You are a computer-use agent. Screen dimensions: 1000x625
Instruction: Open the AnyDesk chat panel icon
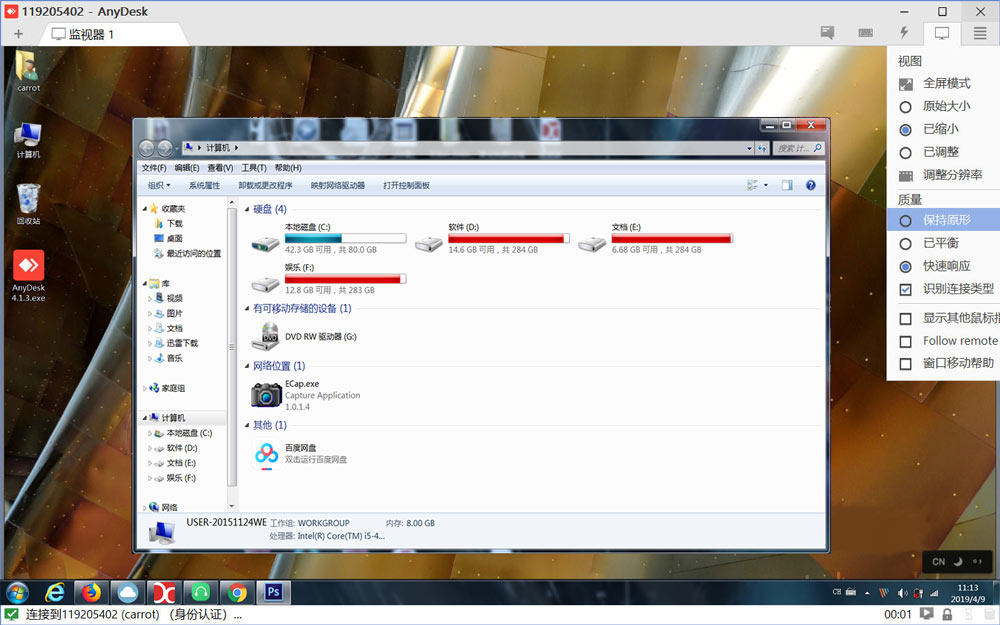pos(827,33)
